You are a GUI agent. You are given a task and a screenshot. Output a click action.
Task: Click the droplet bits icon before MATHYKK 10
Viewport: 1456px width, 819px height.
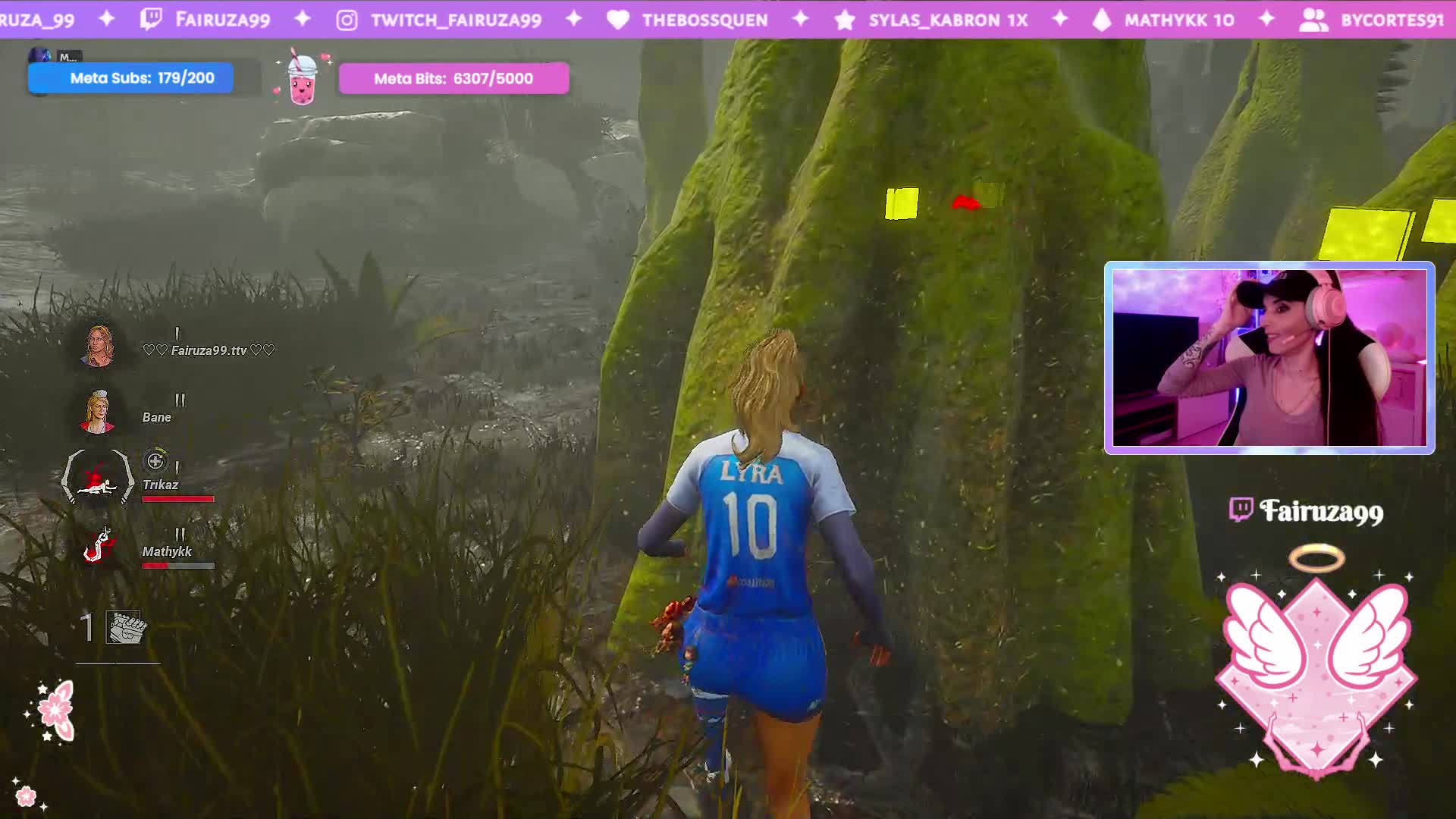click(x=1101, y=20)
